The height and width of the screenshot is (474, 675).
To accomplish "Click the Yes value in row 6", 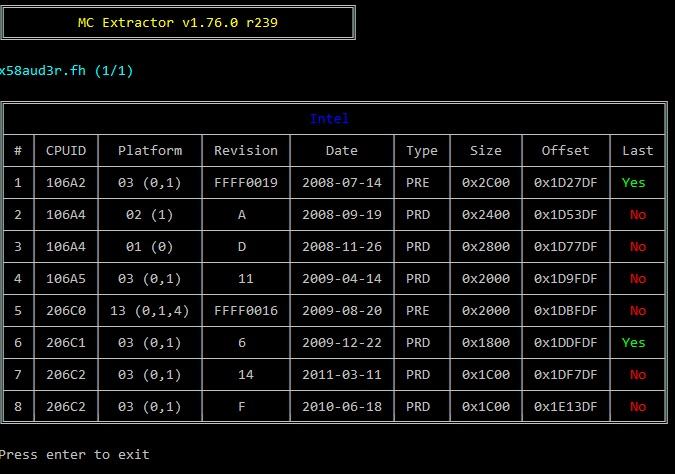I will [x=633, y=343].
